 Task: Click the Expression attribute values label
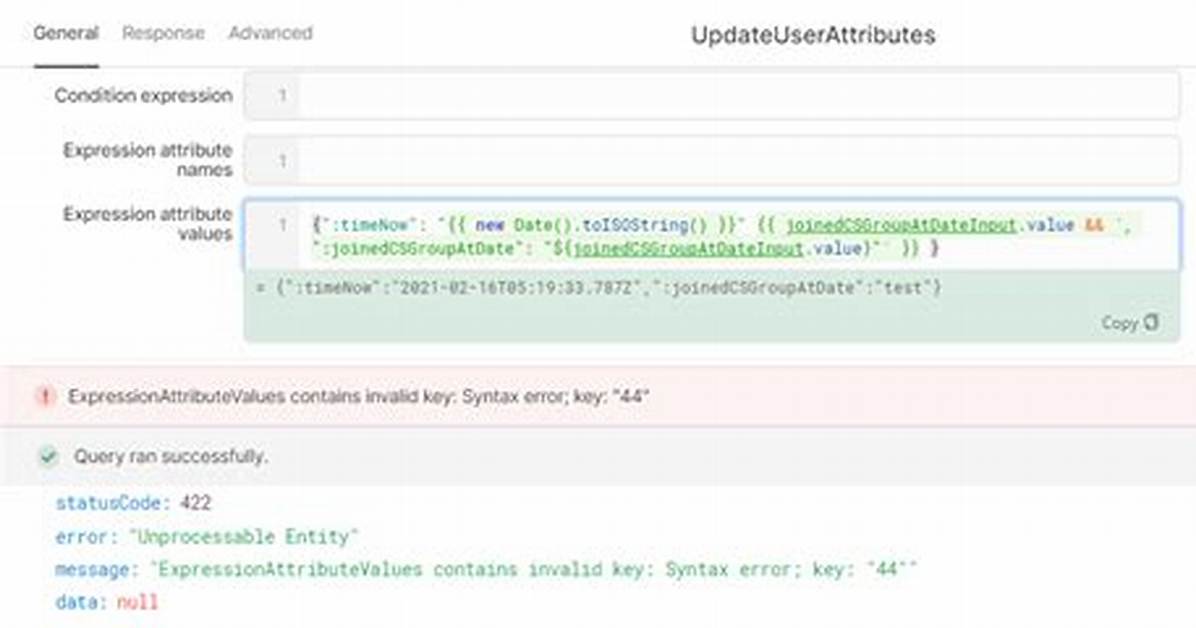tap(148, 224)
